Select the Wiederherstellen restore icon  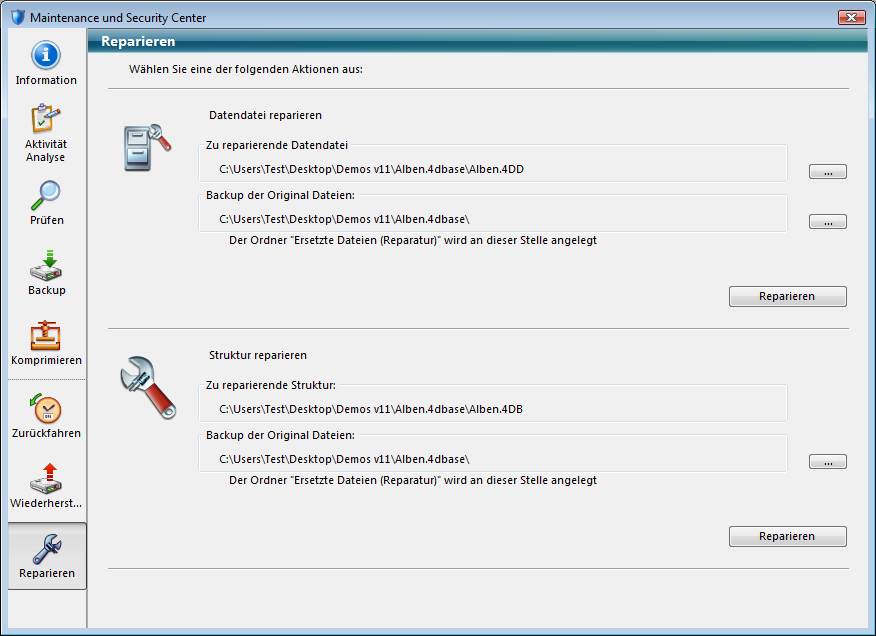tap(46, 478)
